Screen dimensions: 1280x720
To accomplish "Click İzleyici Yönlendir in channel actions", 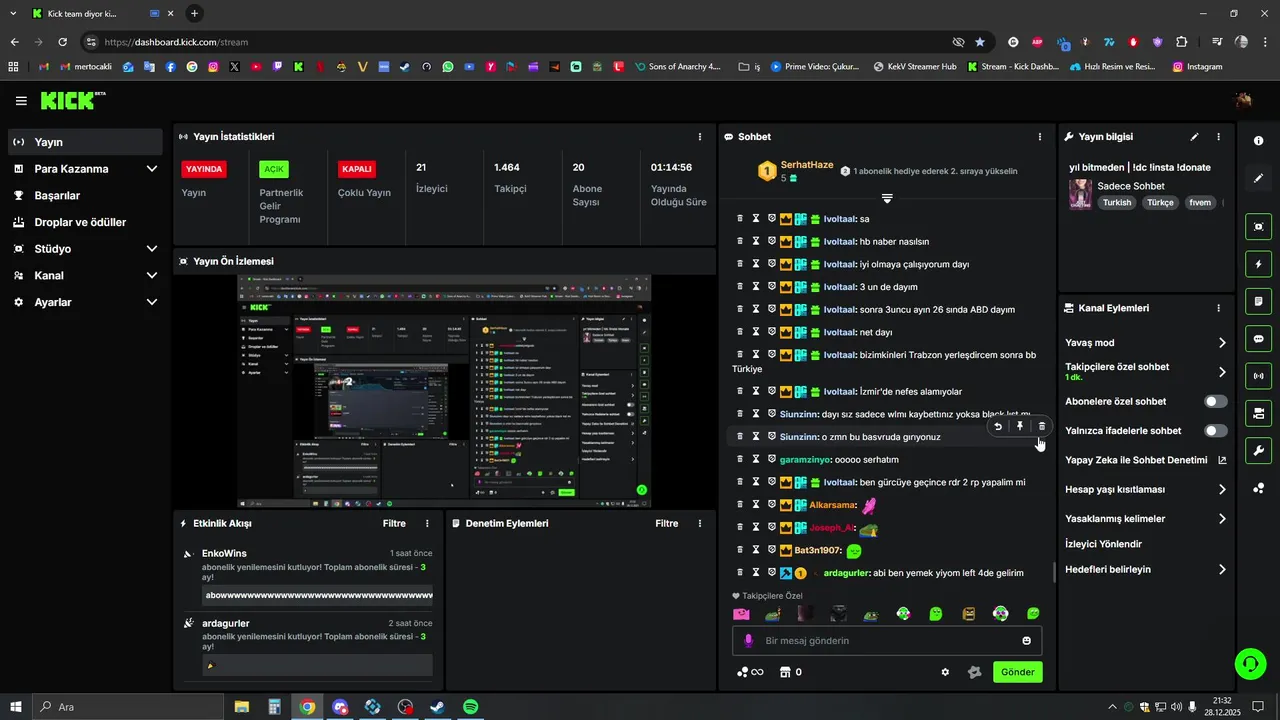I will [1104, 544].
